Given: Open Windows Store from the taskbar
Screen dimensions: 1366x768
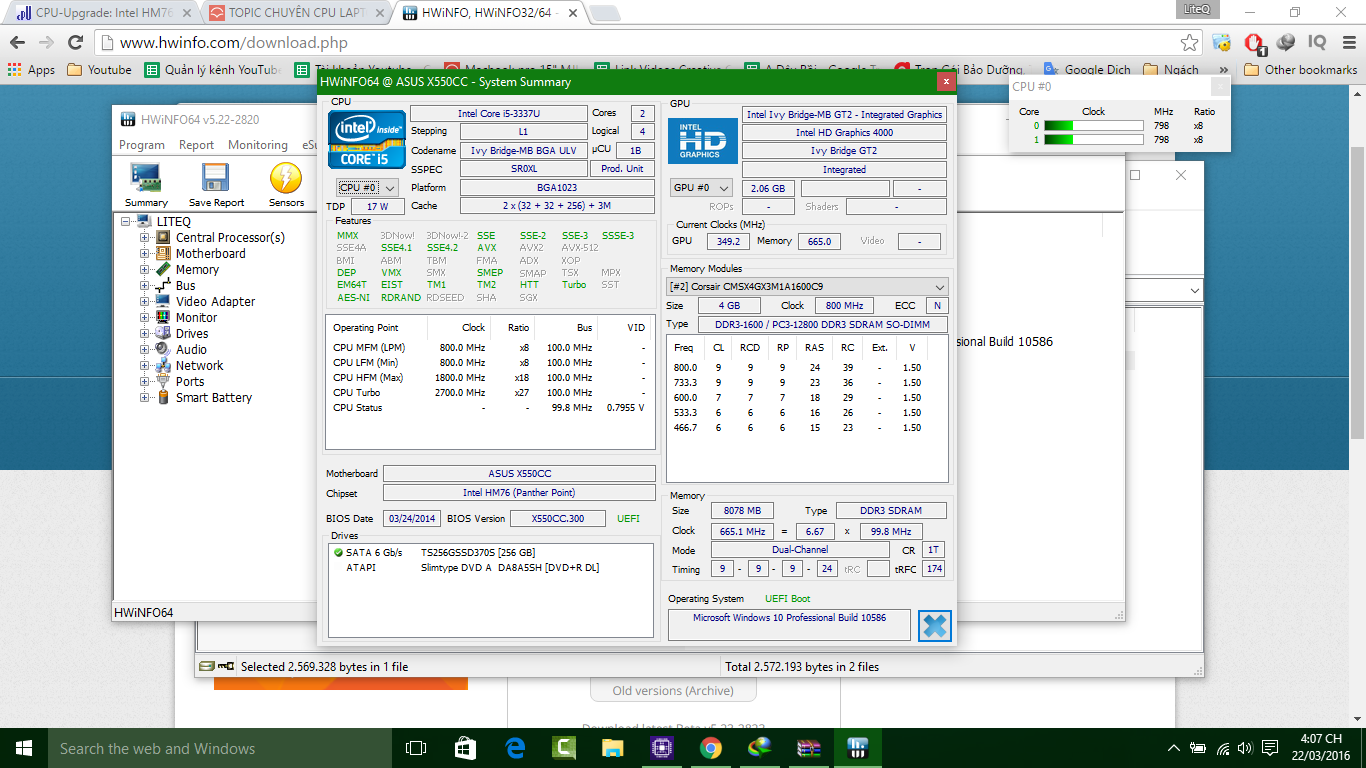Looking at the screenshot, I should coord(465,748).
